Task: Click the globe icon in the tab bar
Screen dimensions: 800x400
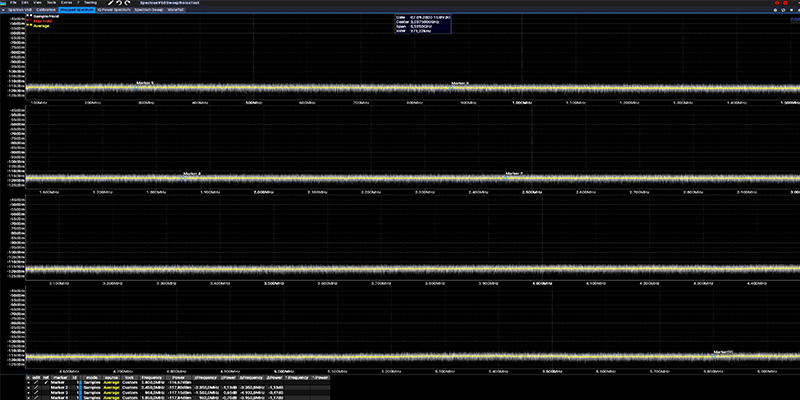Action: point(783,10)
